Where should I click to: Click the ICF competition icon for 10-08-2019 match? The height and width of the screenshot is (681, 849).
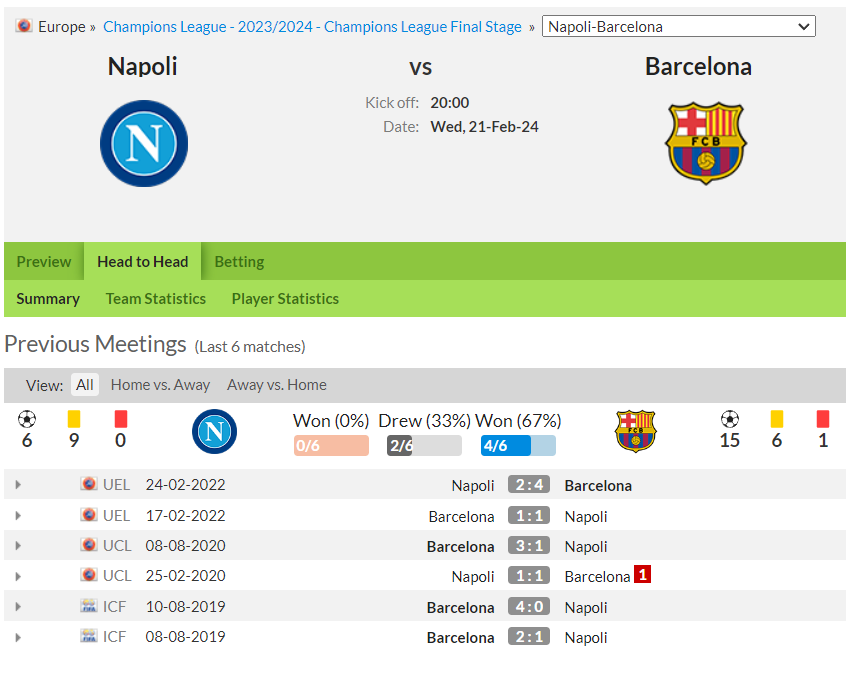point(88,606)
